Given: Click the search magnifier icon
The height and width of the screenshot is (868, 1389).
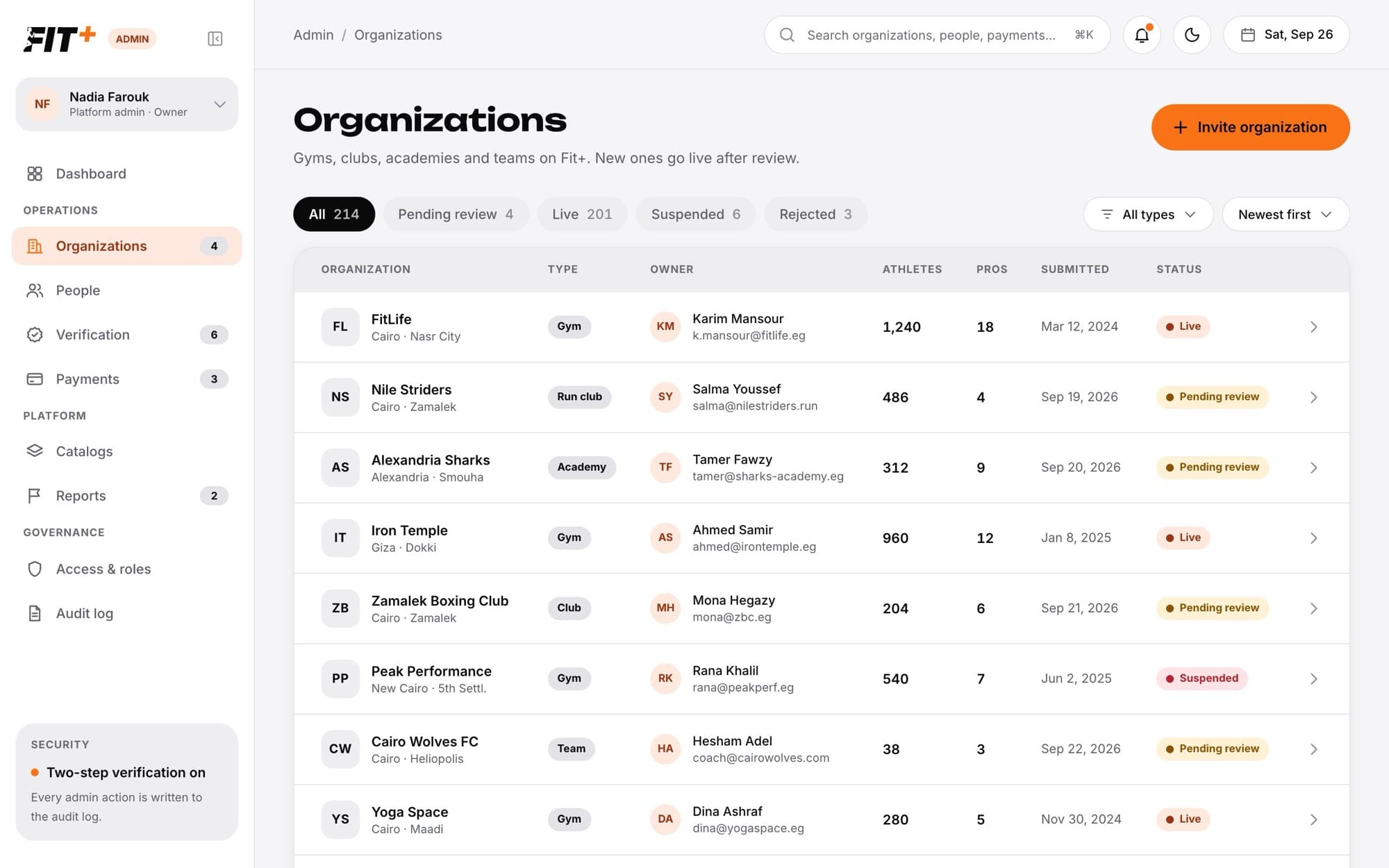Looking at the screenshot, I should click(787, 35).
